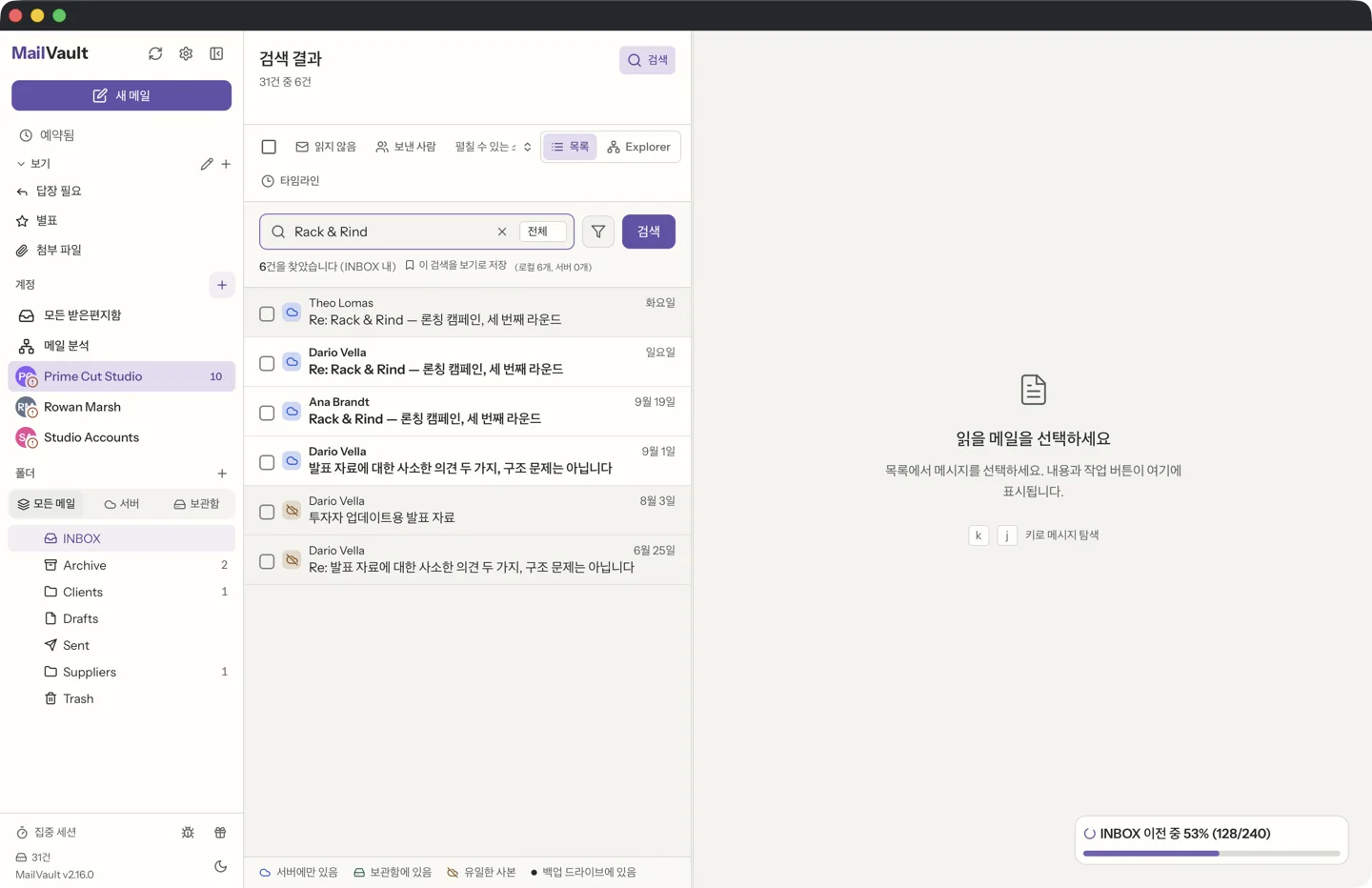1372x888 pixels.
Task: Add account with plus button
Action: pos(222,285)
